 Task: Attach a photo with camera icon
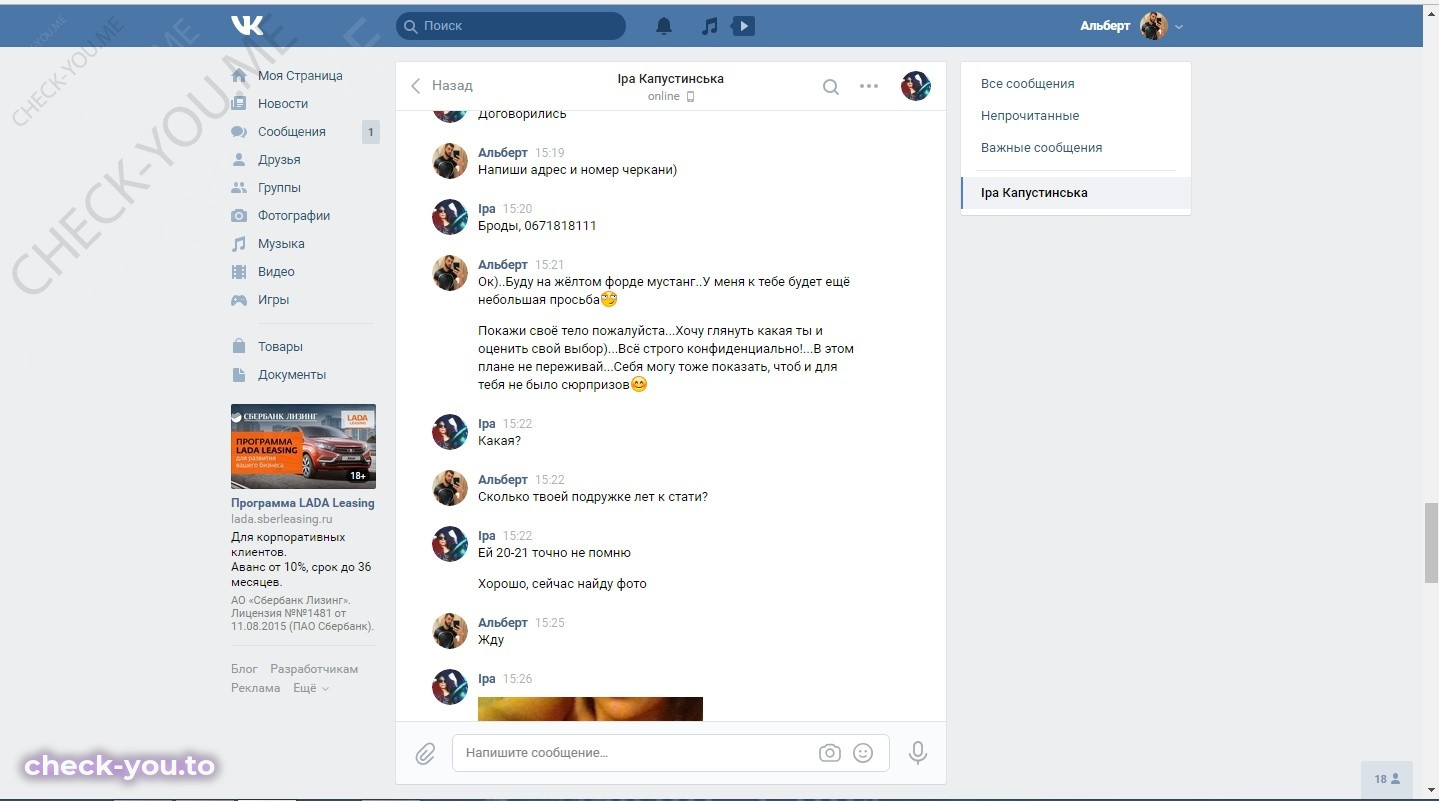[x=830, y=753]
